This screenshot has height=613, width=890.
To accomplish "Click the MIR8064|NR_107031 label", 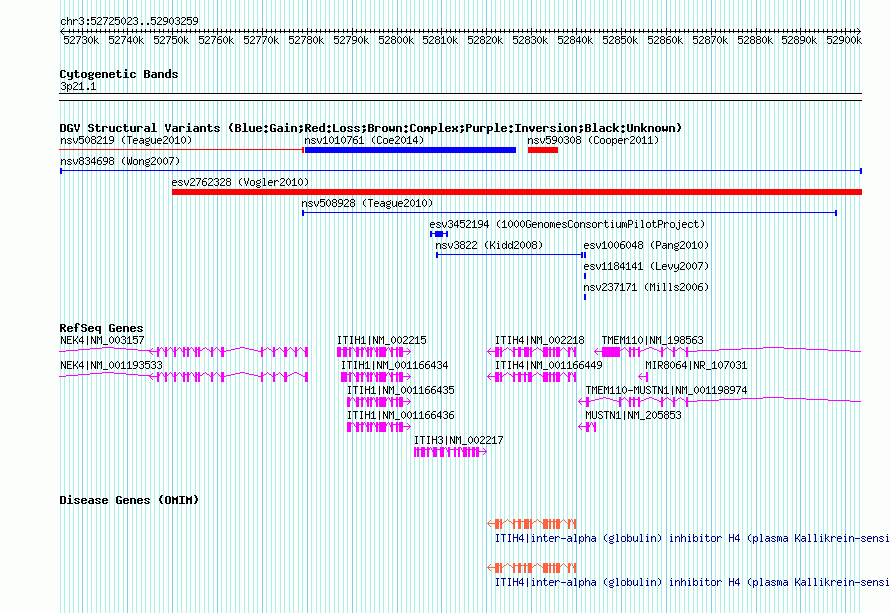I will [x=696, y=365].
